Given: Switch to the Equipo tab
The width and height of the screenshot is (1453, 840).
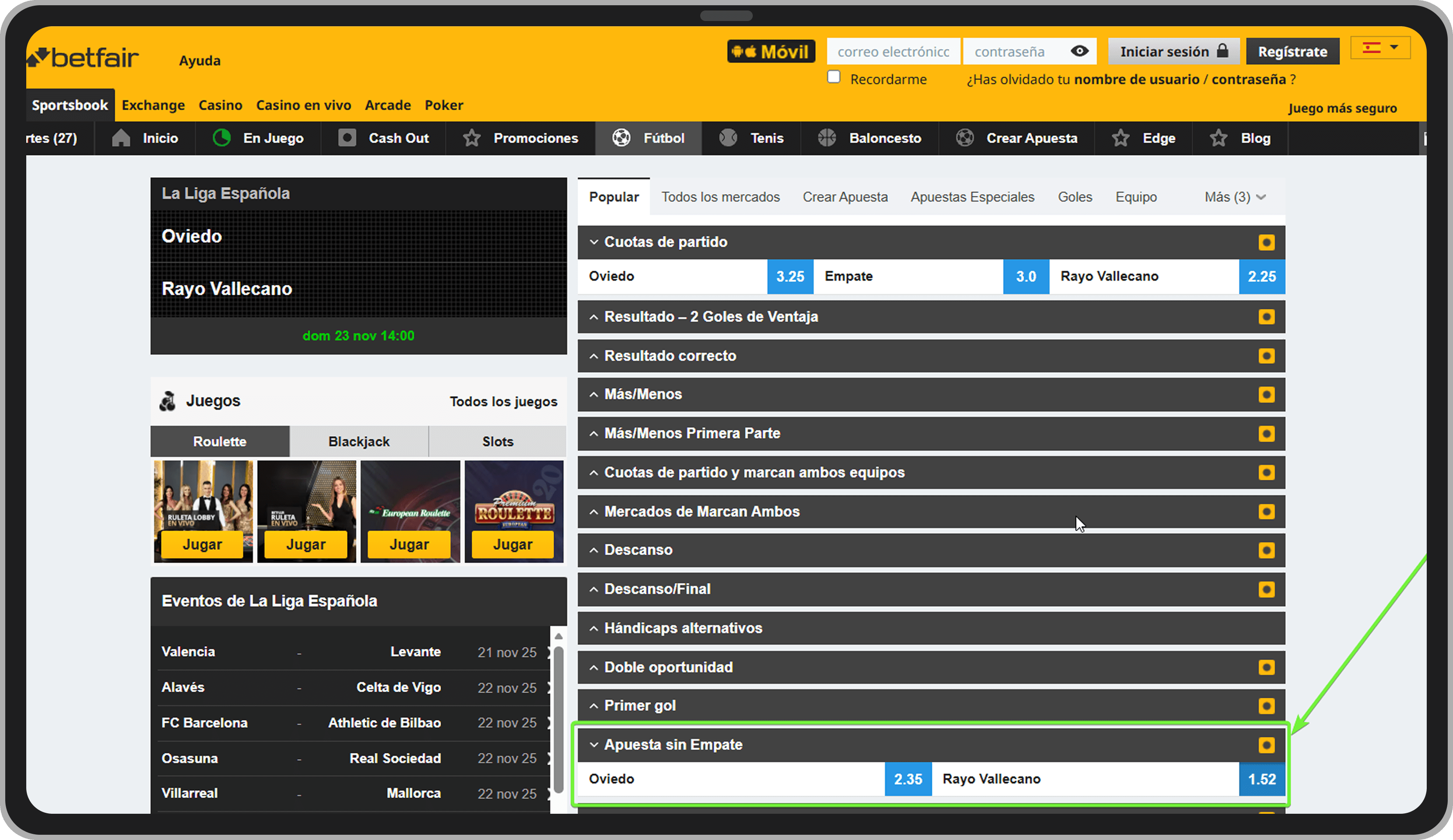Looking at the screenshot, I should click(1136, 197).
